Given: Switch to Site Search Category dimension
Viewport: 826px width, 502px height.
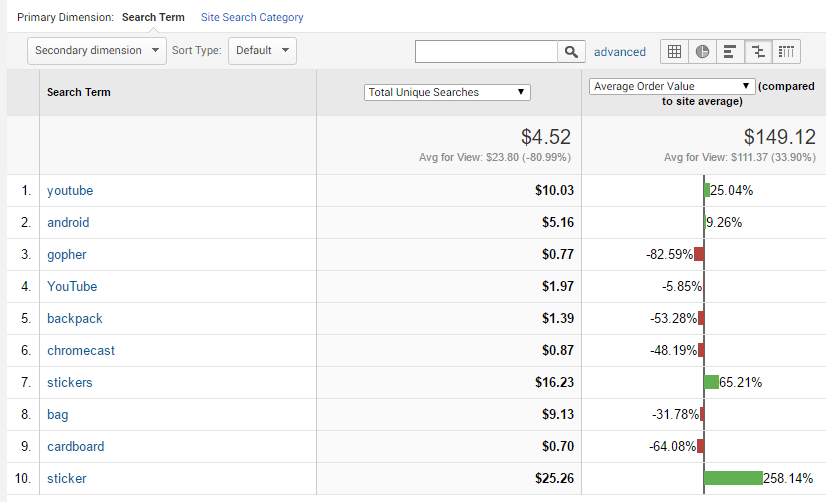Looking at the screenshot, I should (252, 17).
